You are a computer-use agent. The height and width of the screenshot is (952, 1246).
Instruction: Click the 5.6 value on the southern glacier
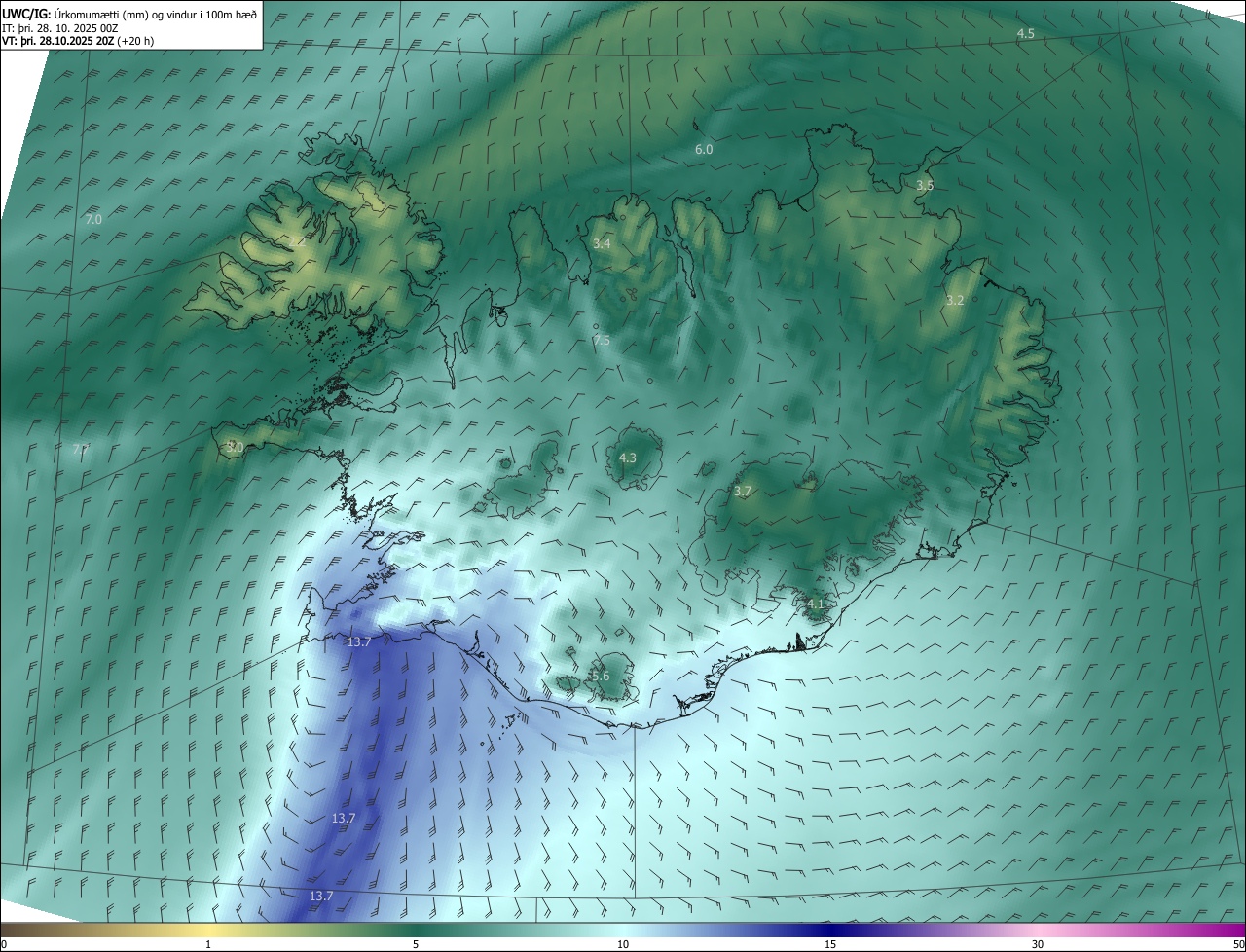pos(600,676)
